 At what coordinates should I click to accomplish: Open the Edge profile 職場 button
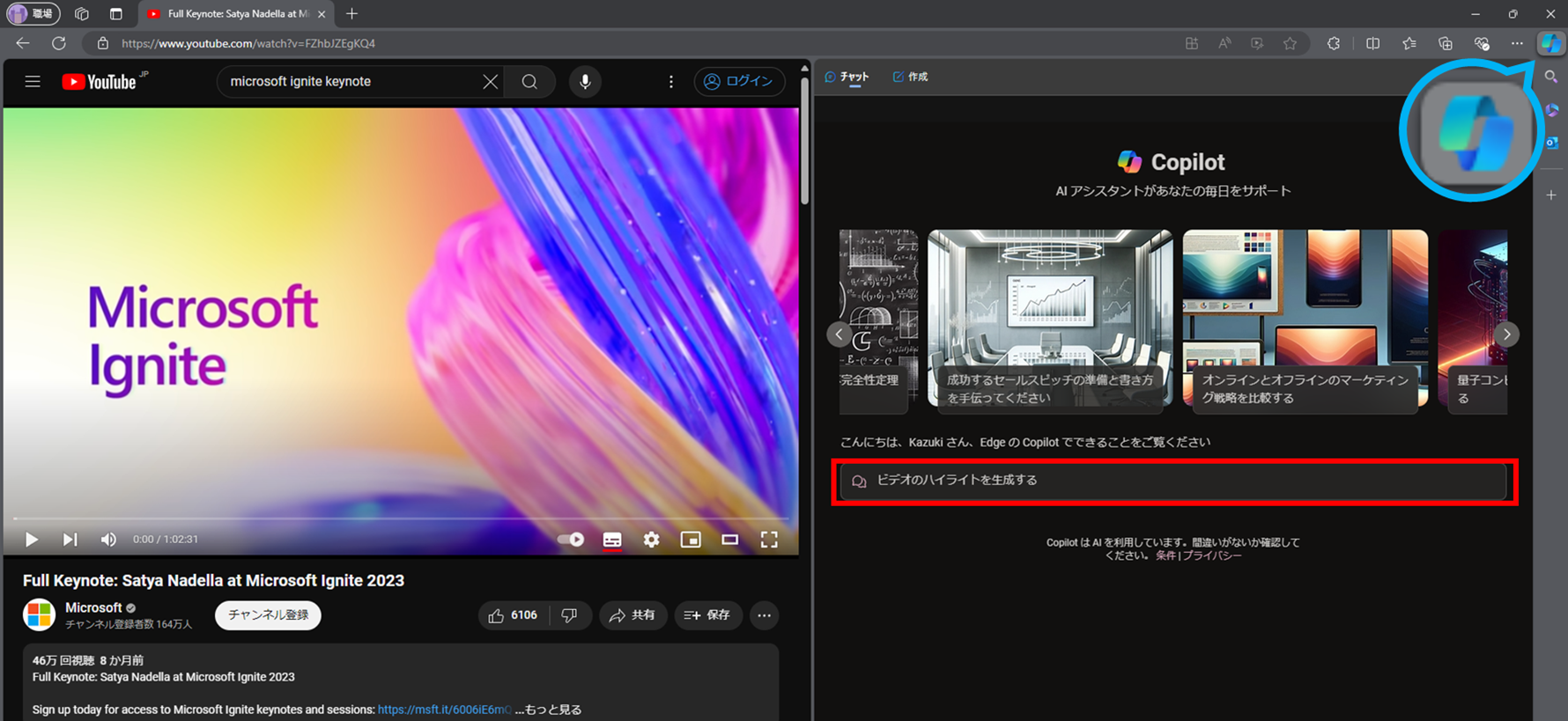(33, 14)
